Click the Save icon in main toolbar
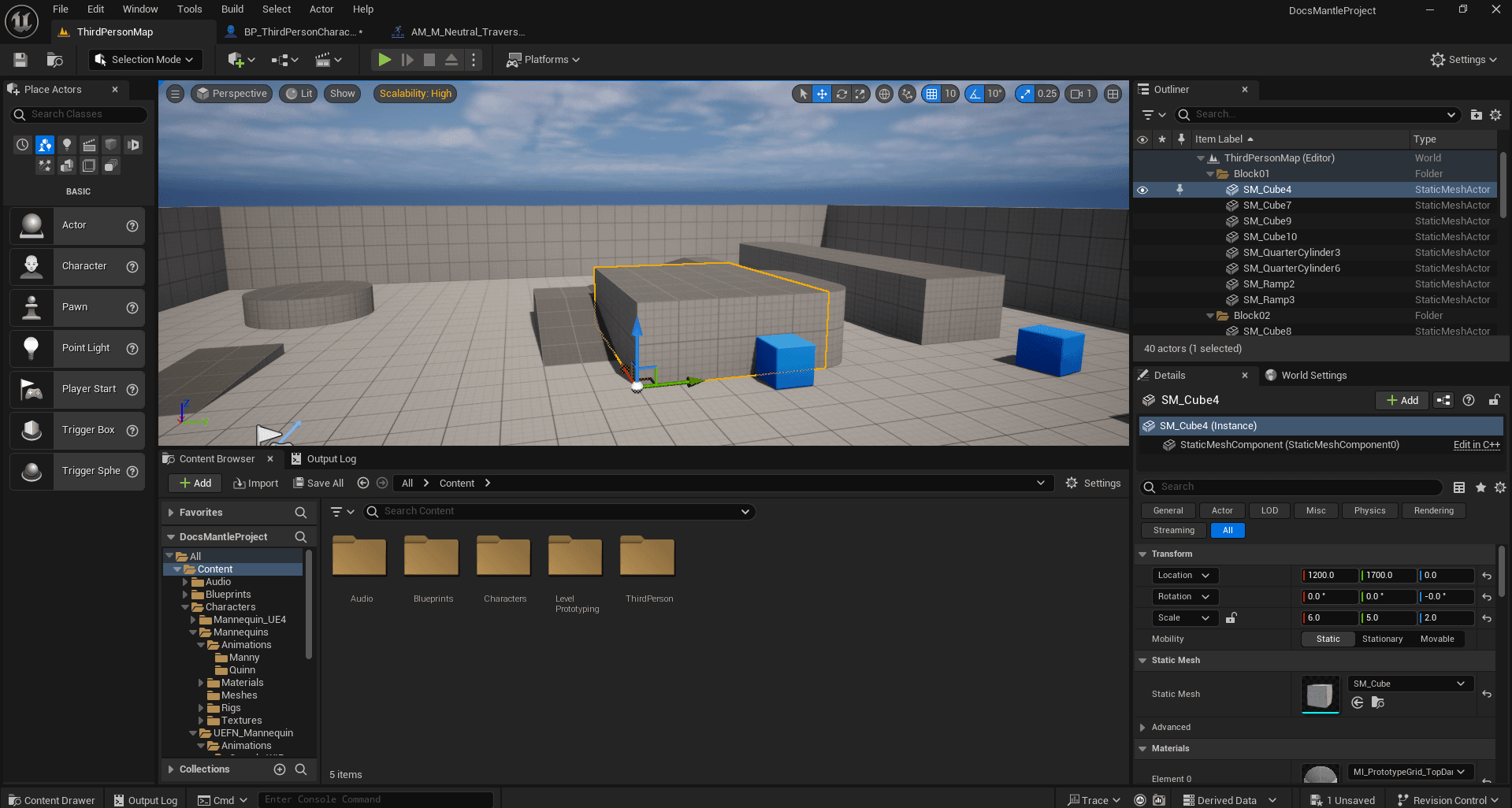This screenshot has height=808, width=1512. pos(20,60)
